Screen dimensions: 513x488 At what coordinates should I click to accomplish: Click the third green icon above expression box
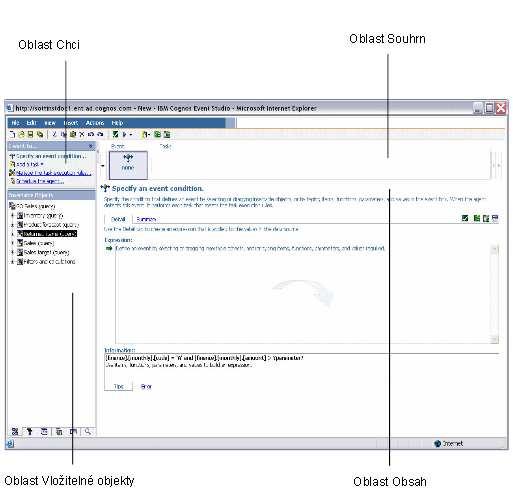click(x=486, y=218)
